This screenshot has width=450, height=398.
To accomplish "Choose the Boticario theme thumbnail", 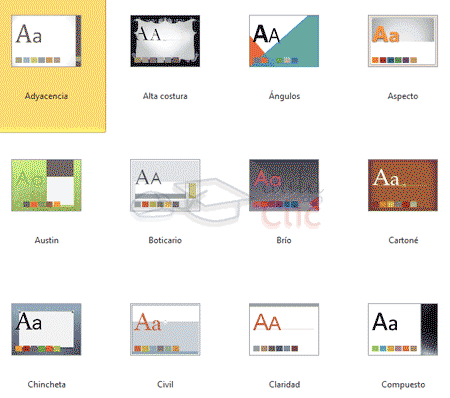I will (165, 185).
